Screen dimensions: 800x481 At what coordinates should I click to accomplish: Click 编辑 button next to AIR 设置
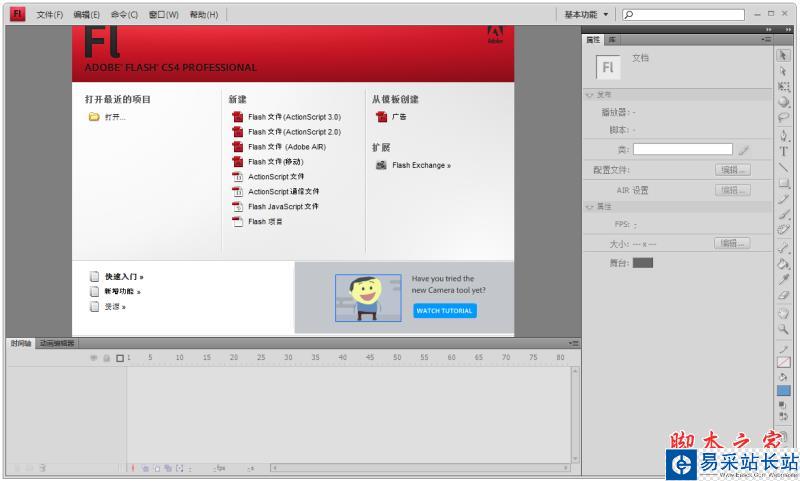pos(733,190)
